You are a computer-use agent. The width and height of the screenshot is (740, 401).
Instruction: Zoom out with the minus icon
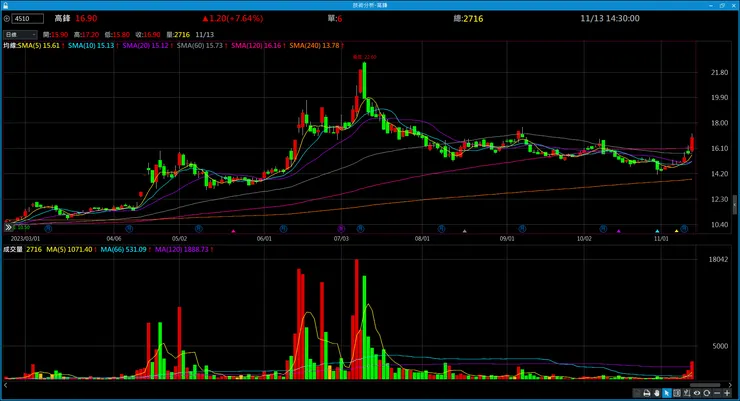coord(717,393)
